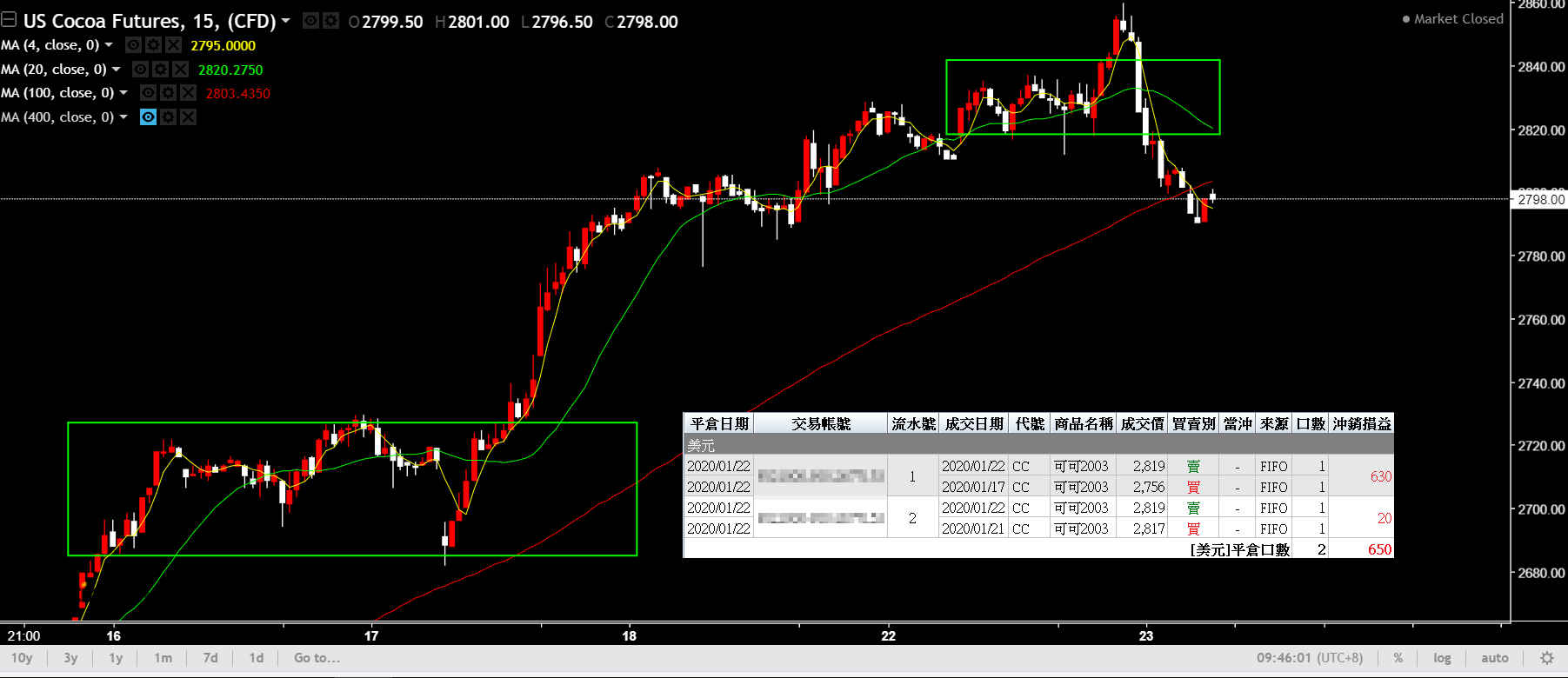Click the 成交價 column header
The width and height of the screenshot is (1568, 678).
coord(1142,423)
